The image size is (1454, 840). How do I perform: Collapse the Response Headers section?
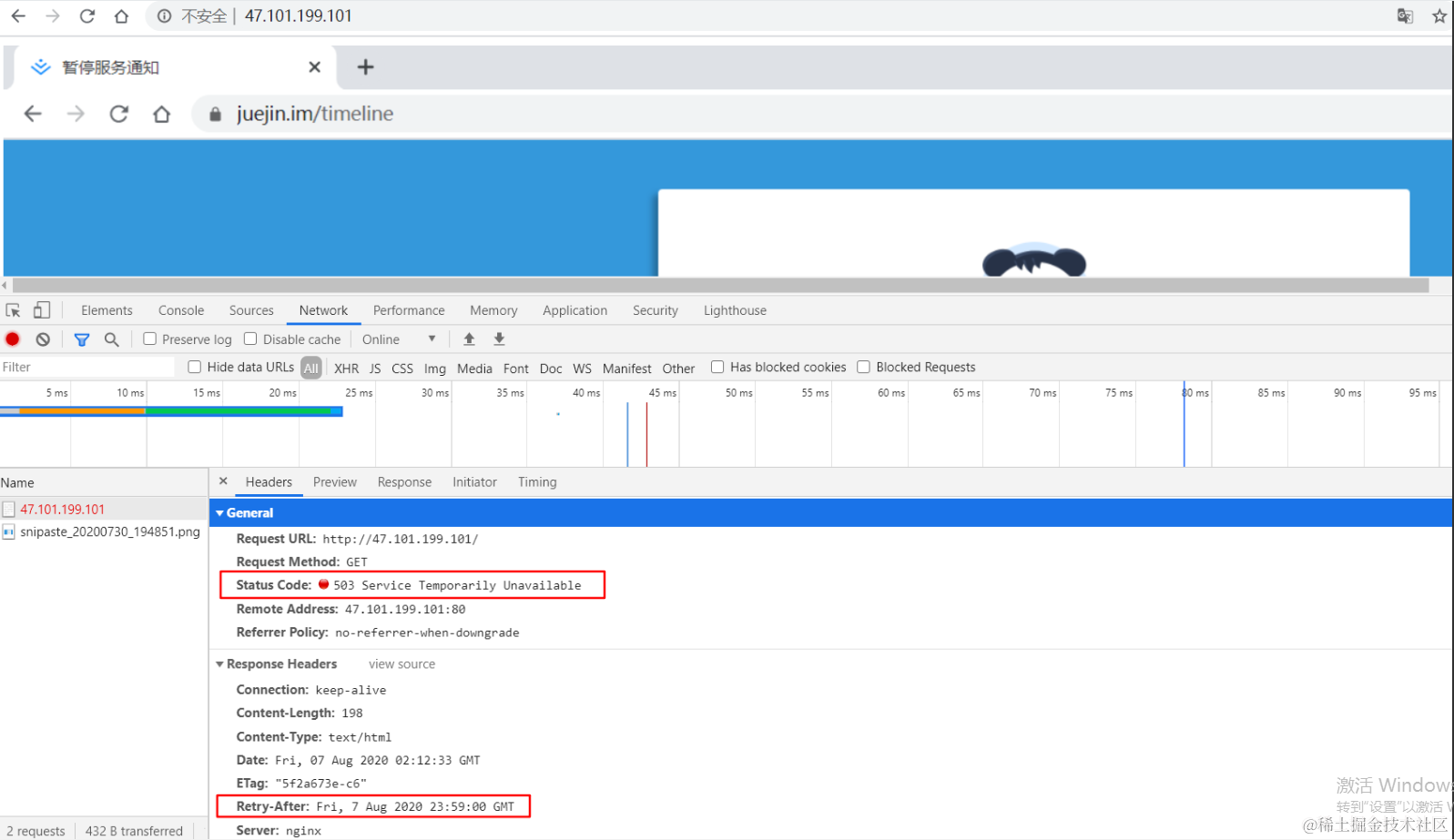point(219,664)
